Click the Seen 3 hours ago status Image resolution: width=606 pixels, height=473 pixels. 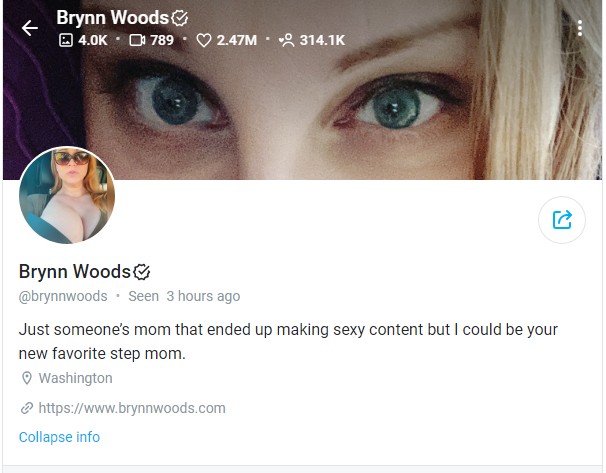tap(184, 296)
